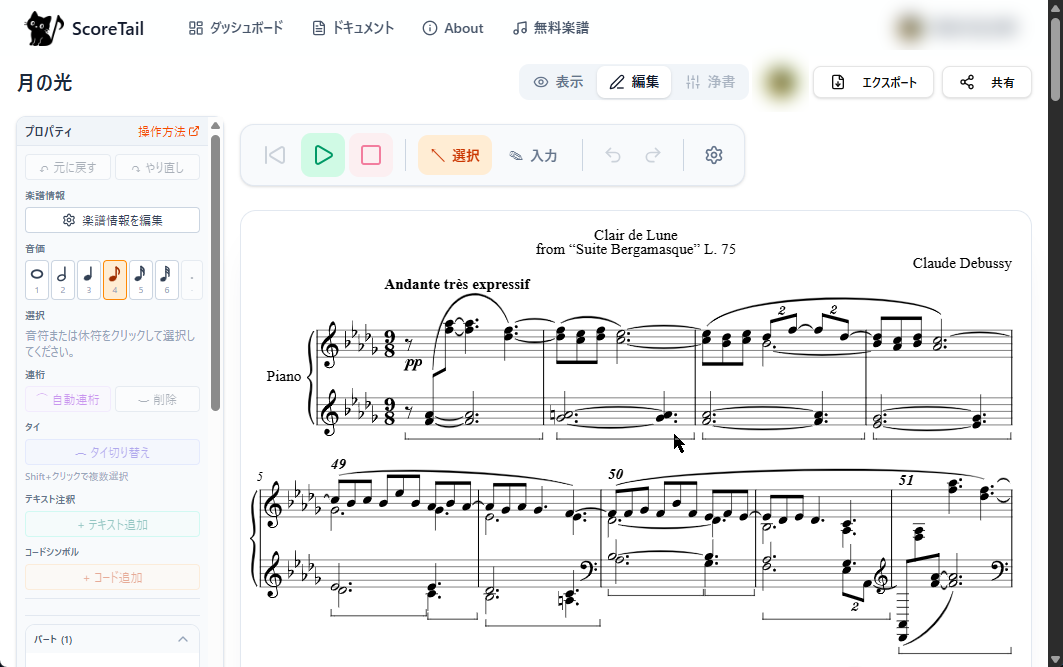The width and height of the screenshot is (1063, 667).
Task: Toggle the dotted note option
Action: tap(192, 279)
